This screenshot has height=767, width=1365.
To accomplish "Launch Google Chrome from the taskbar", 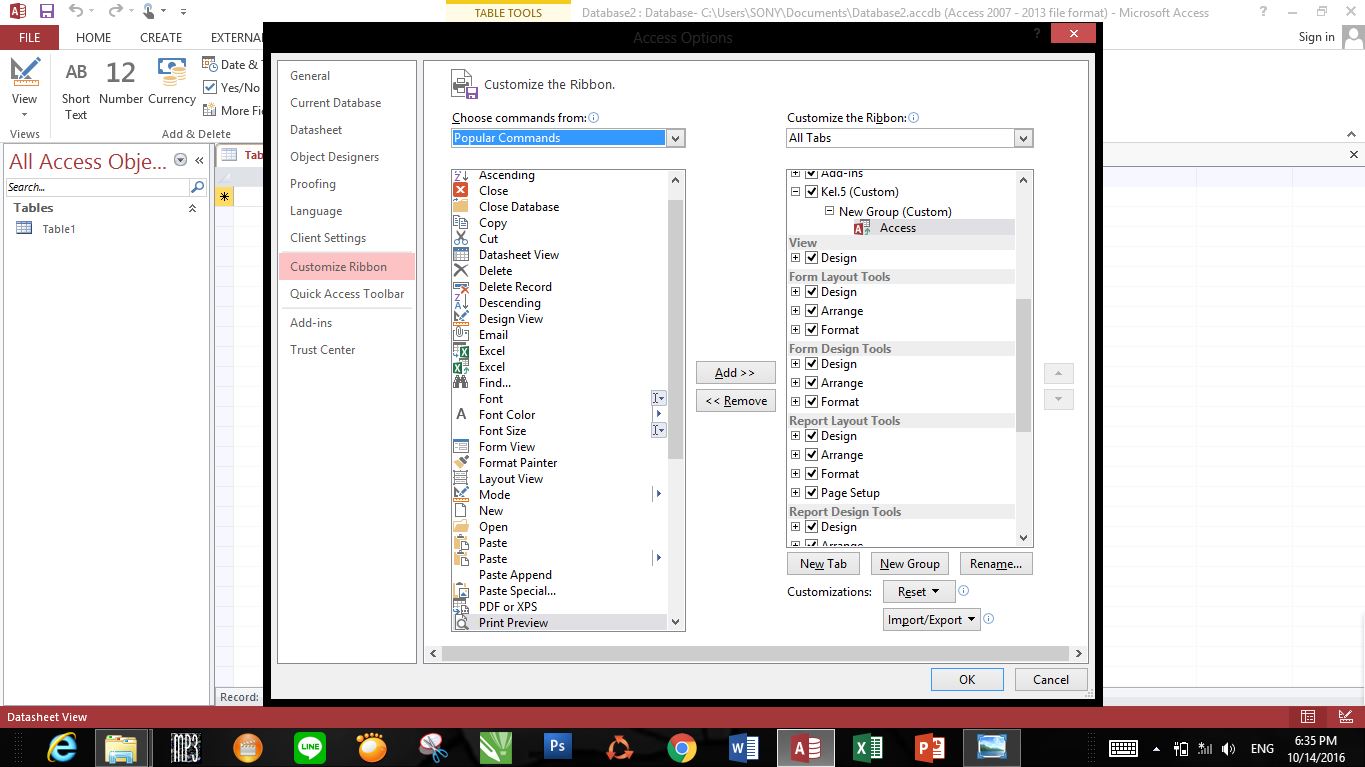I will tap(682, 747).
